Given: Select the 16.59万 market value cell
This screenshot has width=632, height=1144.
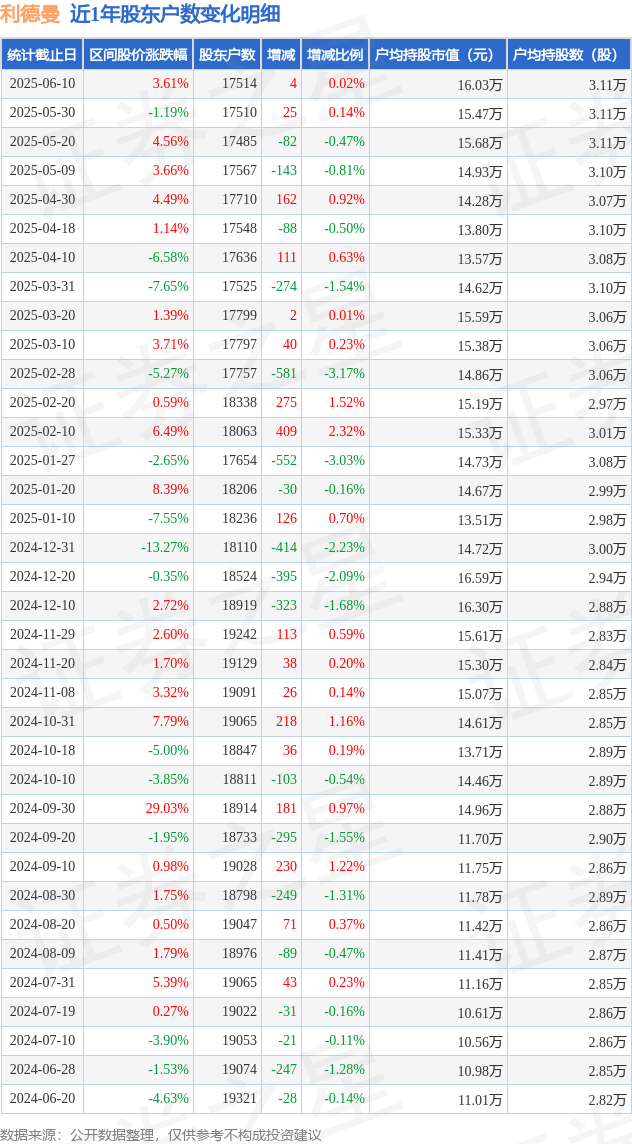Looking at the screenshot, I should (438, 577).
